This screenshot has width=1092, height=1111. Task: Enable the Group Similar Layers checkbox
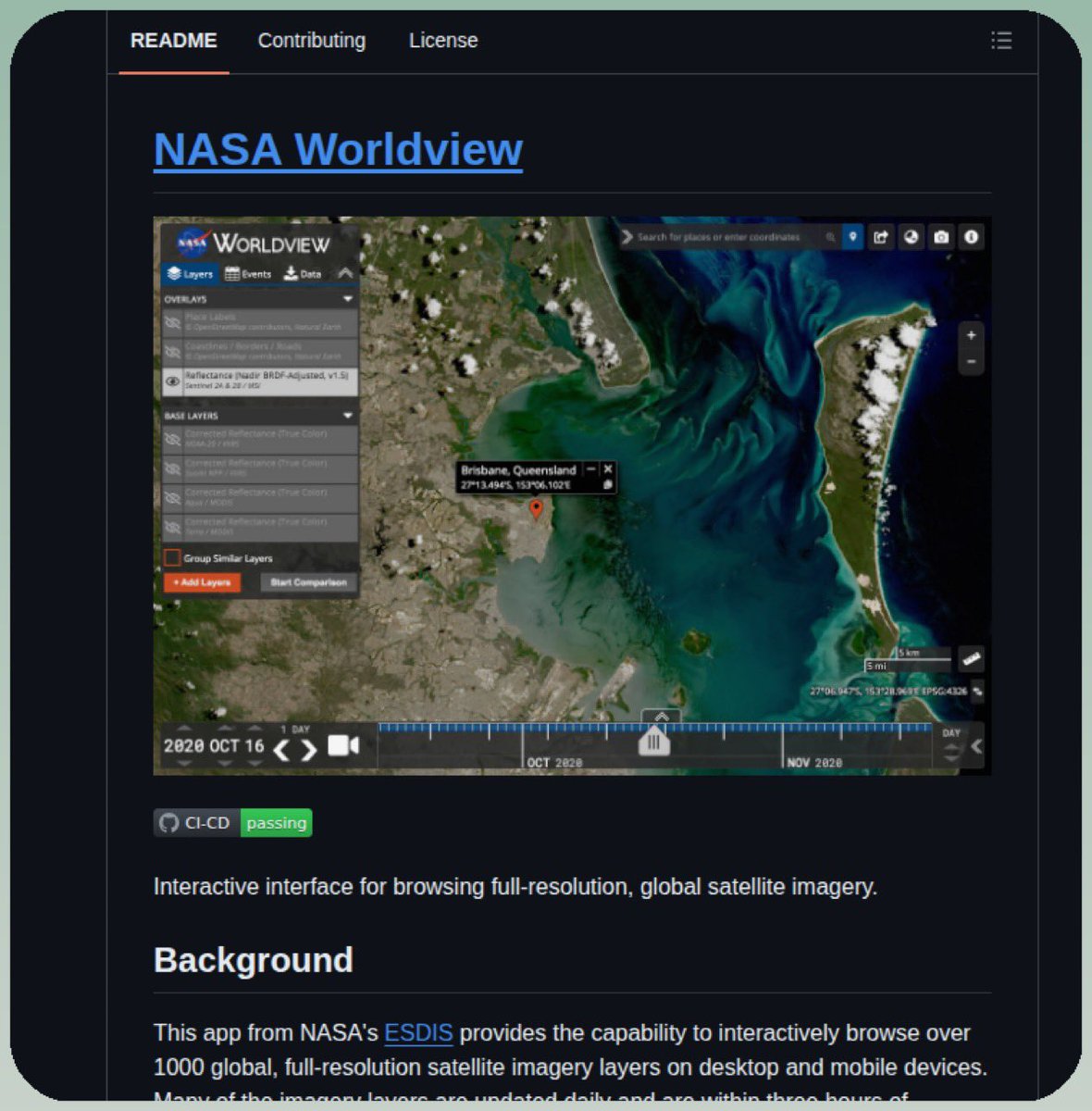click(172, 557)
